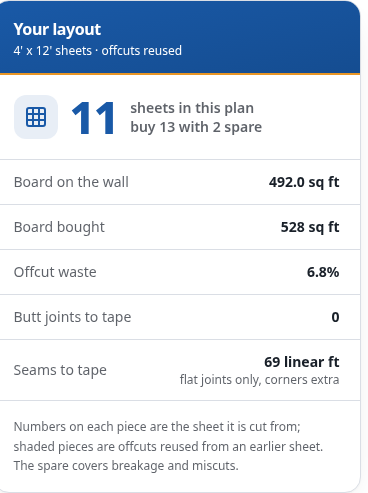Select the 'Board on the wall' row label
This screenshot has height=493, width=368.
tap(71, 182)
